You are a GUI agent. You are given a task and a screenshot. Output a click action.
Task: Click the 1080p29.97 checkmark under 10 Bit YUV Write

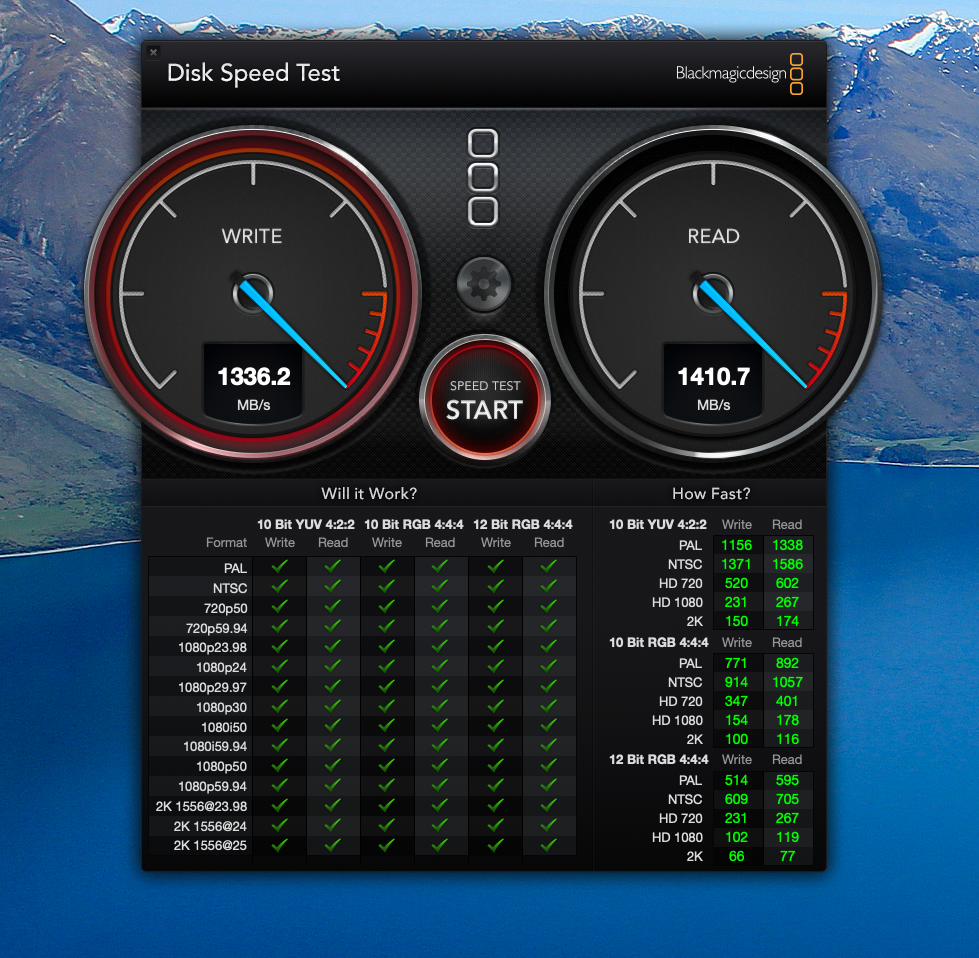pyautogui.click(x=280, y=686)
